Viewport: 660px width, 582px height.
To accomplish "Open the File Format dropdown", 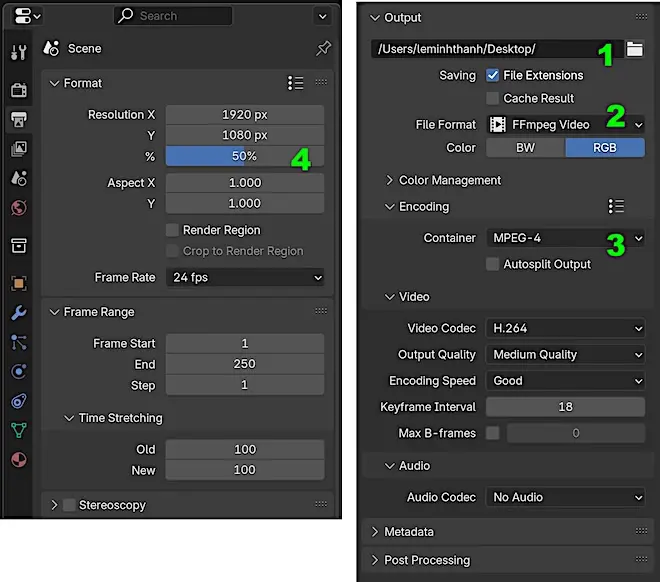I will (x=565, y=125).
